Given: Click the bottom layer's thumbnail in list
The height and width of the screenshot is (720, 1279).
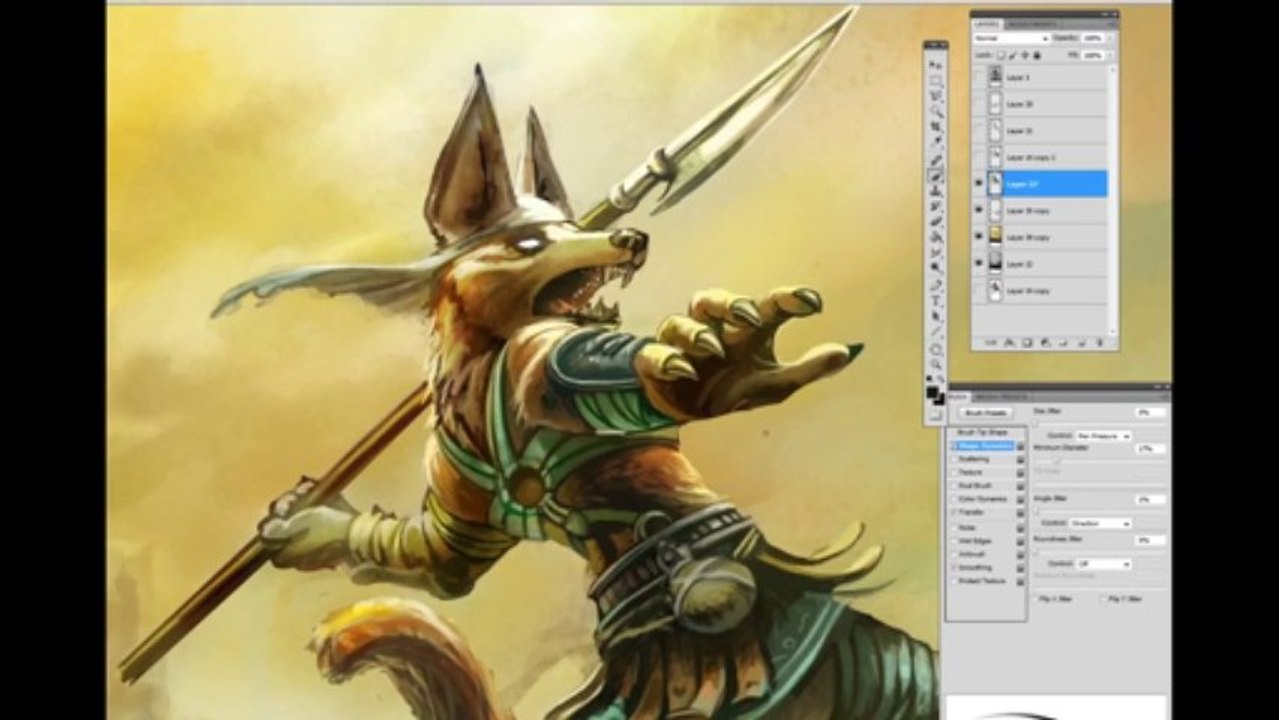Looking at the screenshot, I should coord(996,291).
